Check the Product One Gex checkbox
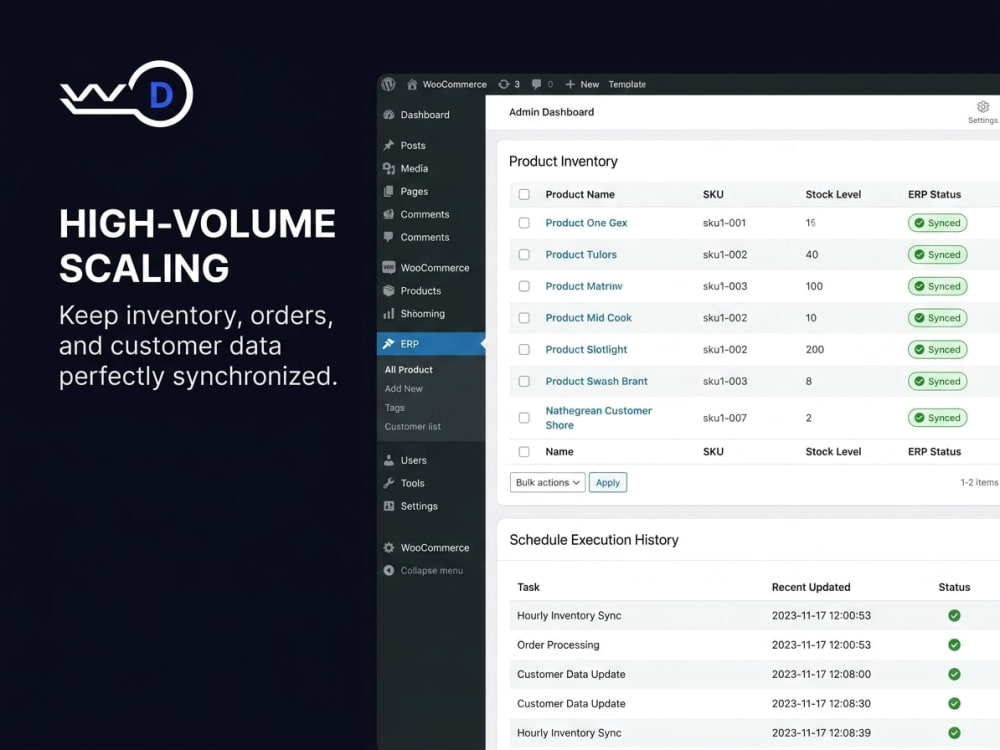 pyautogui.click(x=524, y=223)
